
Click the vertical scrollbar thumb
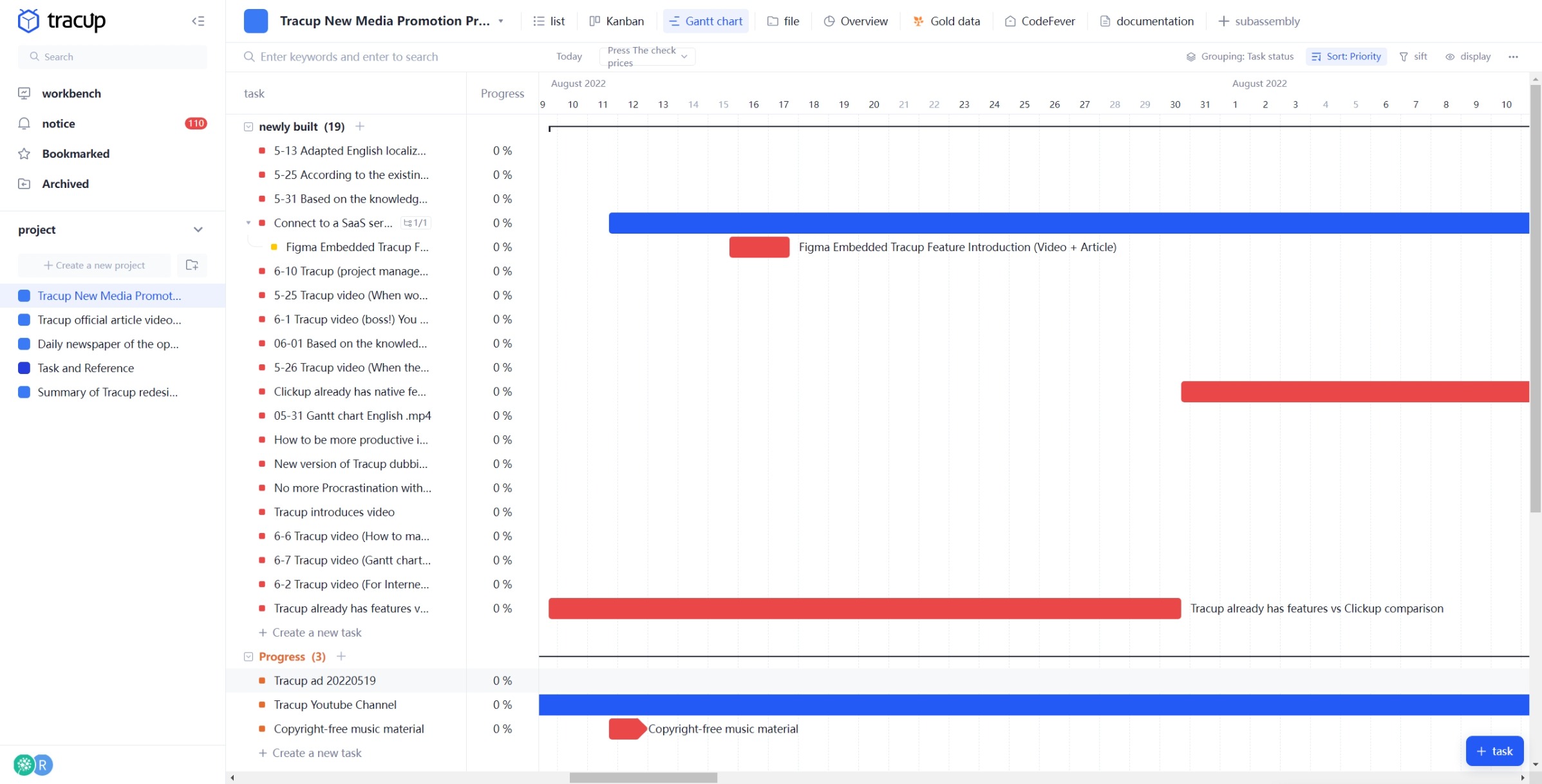click(x=1536, y=299)
